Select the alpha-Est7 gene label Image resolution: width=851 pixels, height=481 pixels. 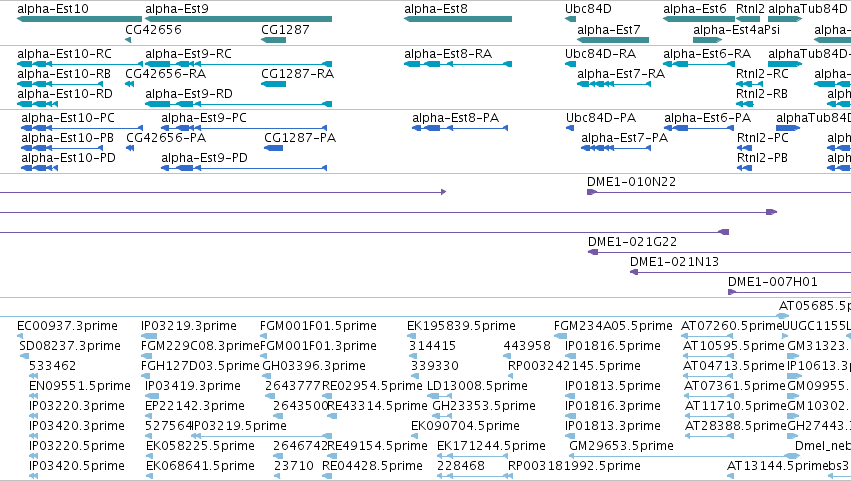(x=609, y=29)
